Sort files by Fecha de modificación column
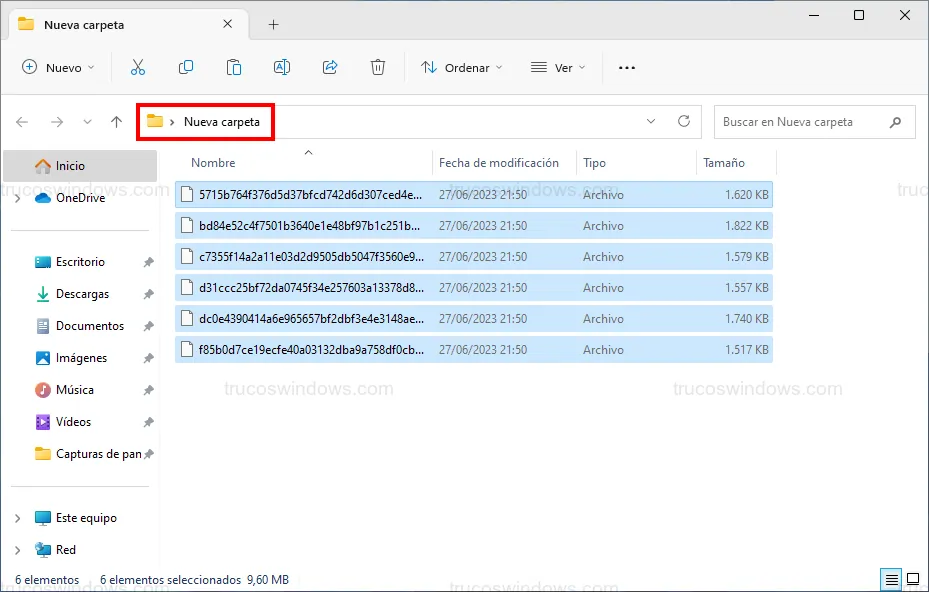The height and width of the screenshot is (592, 929). tap(498, 163)
